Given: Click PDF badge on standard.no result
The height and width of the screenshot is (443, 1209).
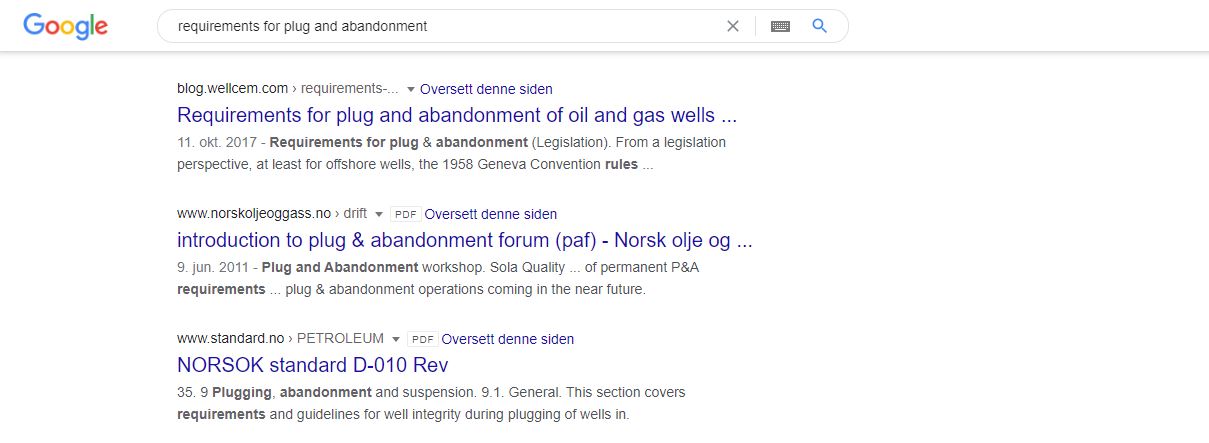Looking at the screenshot, I should tap(423, 339).
